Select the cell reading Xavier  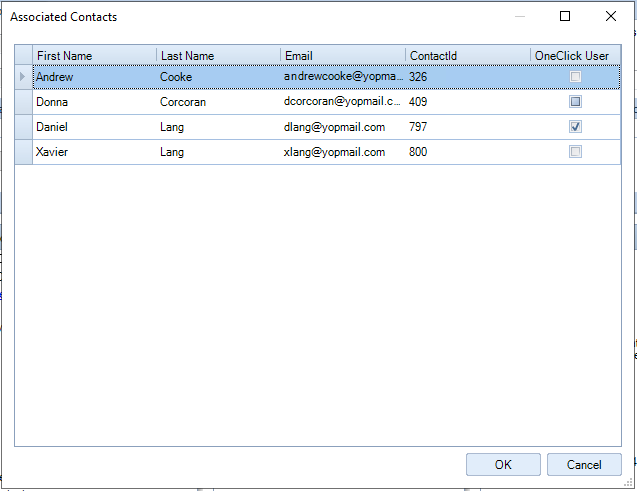click(95, 152)
